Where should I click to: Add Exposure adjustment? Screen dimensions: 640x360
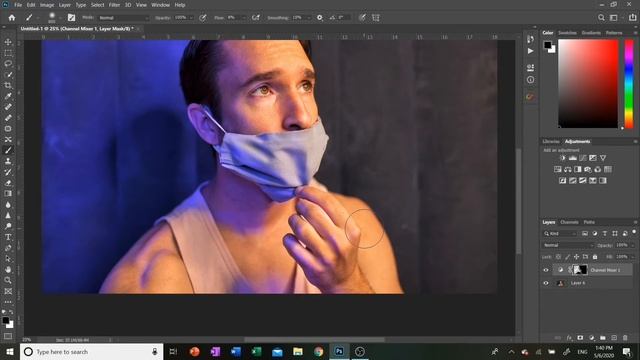point(593,158)
